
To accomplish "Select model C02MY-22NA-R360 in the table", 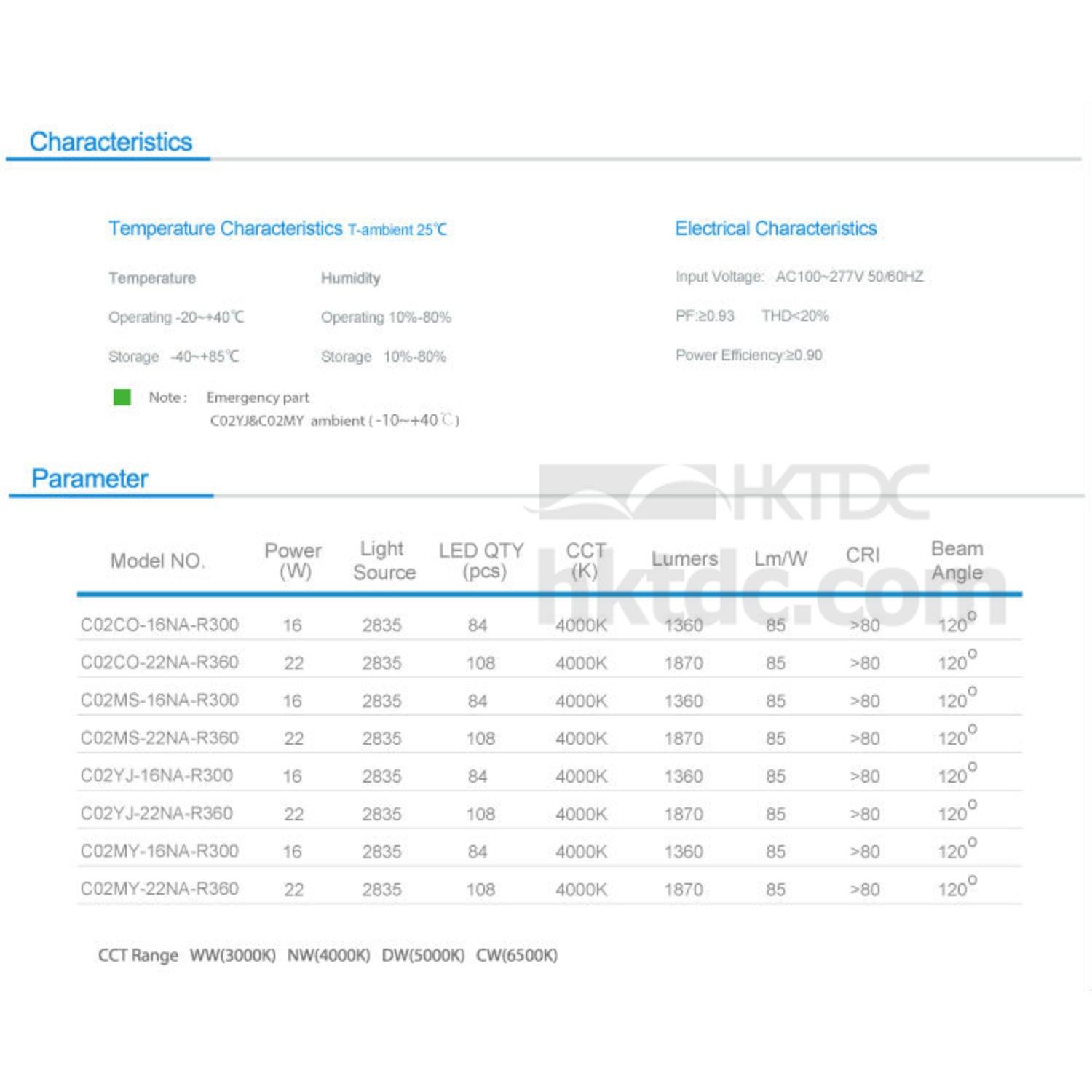I will tap(159, 888).
